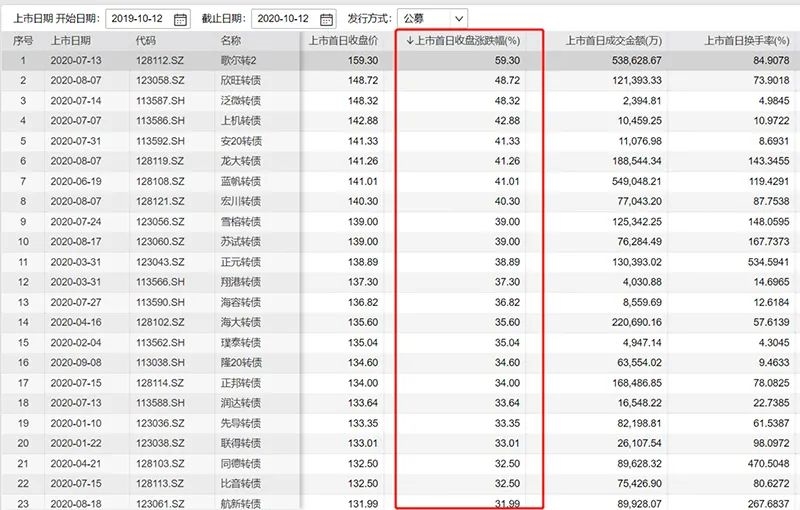The width and height of the screenshot is (800, 510).
Task: Click code 128119.SZ
Action: click(x=160, y=161)
